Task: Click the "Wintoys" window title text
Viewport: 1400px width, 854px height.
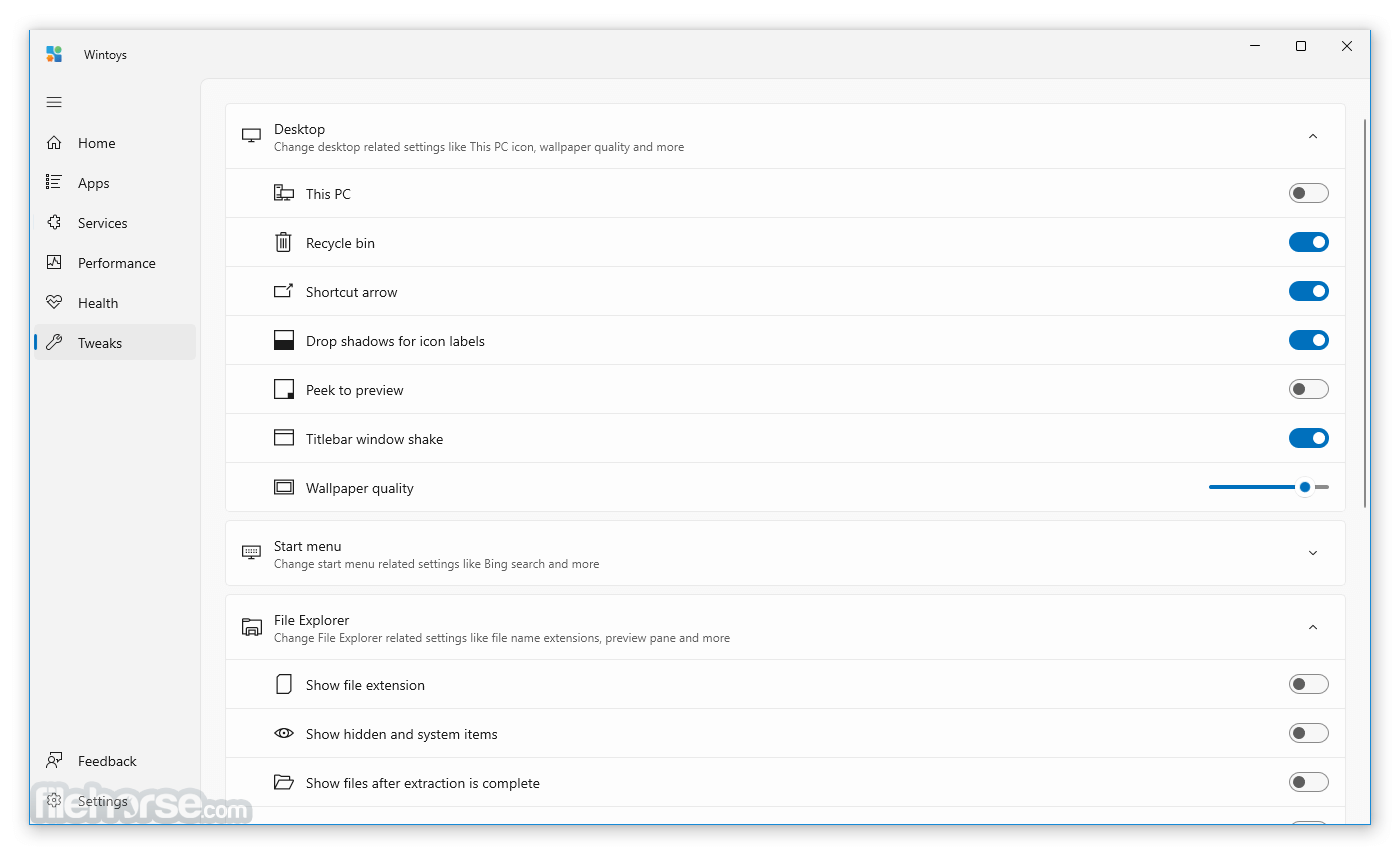Action: pos(105,55)
